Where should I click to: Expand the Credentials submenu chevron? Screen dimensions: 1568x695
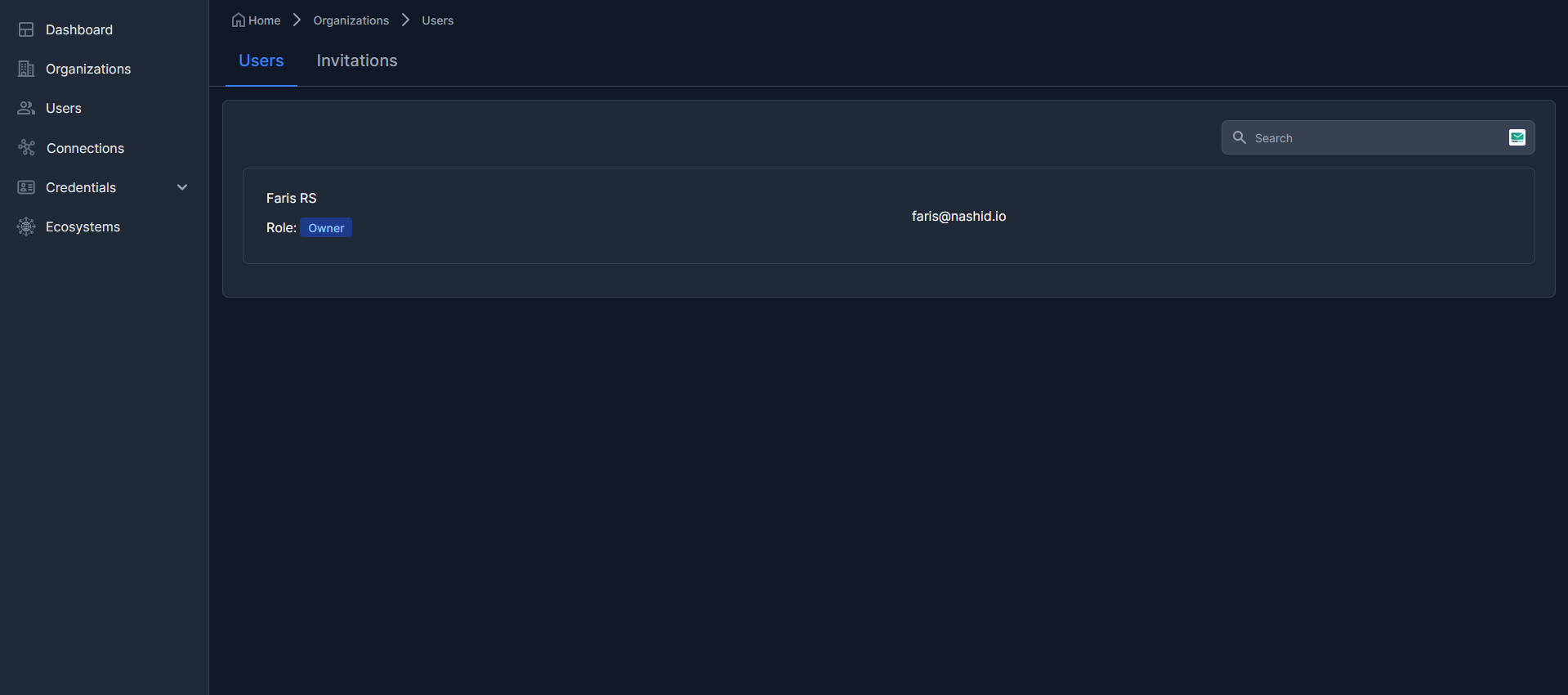point(182,187)
